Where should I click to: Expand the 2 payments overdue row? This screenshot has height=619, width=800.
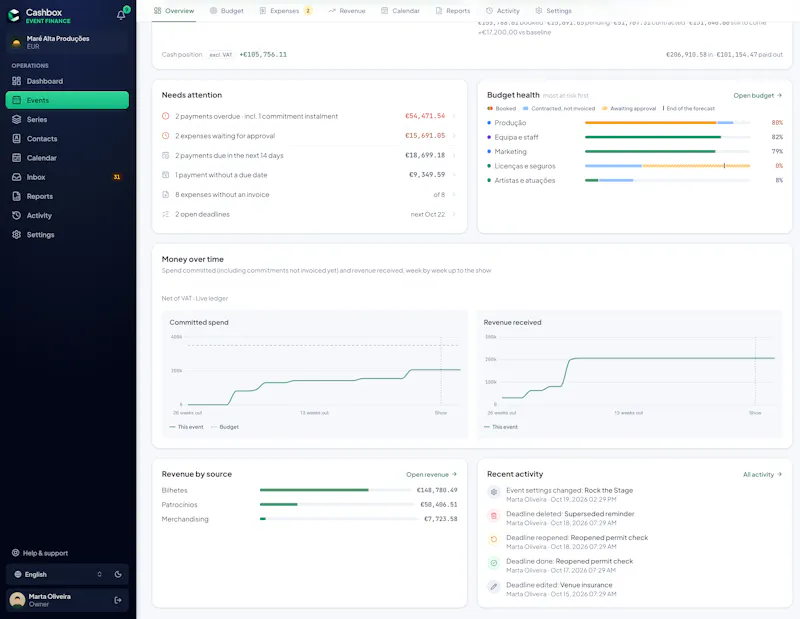pos(309,116)
